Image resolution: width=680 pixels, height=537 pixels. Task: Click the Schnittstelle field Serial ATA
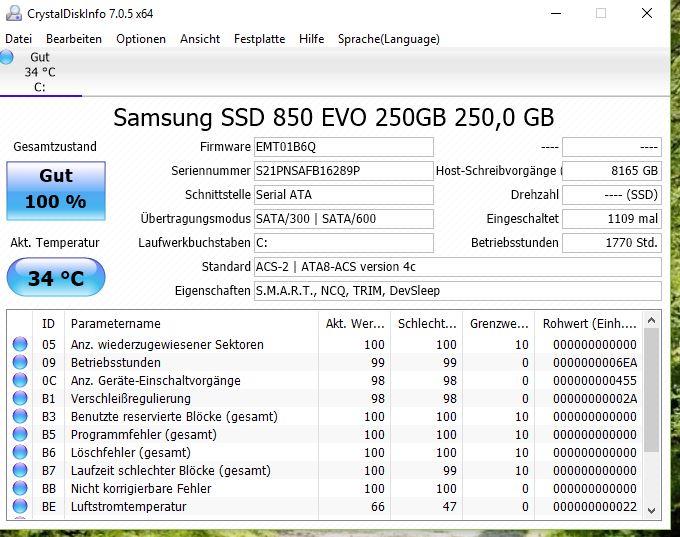343,195
